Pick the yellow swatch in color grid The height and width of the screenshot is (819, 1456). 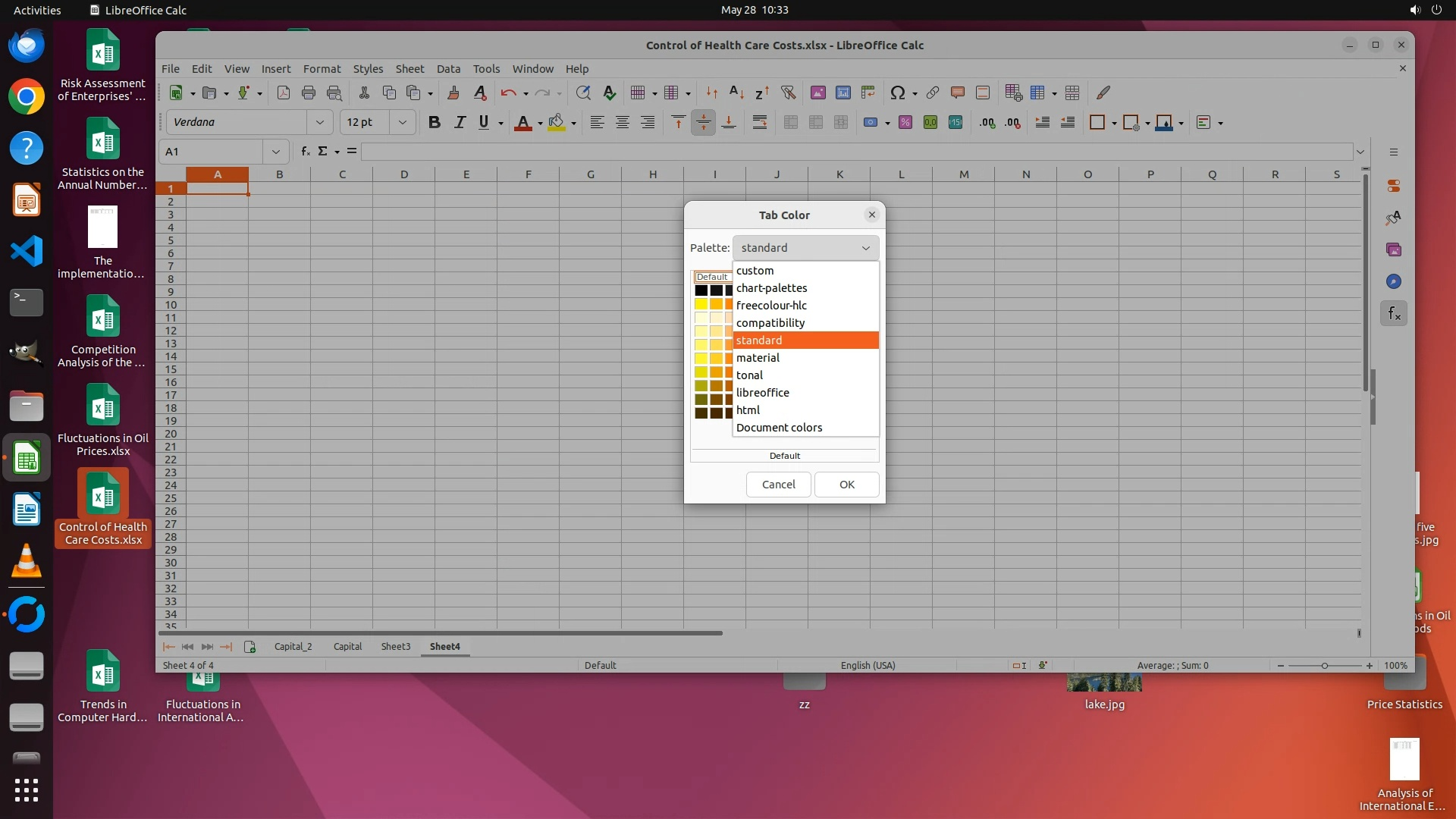701,304
